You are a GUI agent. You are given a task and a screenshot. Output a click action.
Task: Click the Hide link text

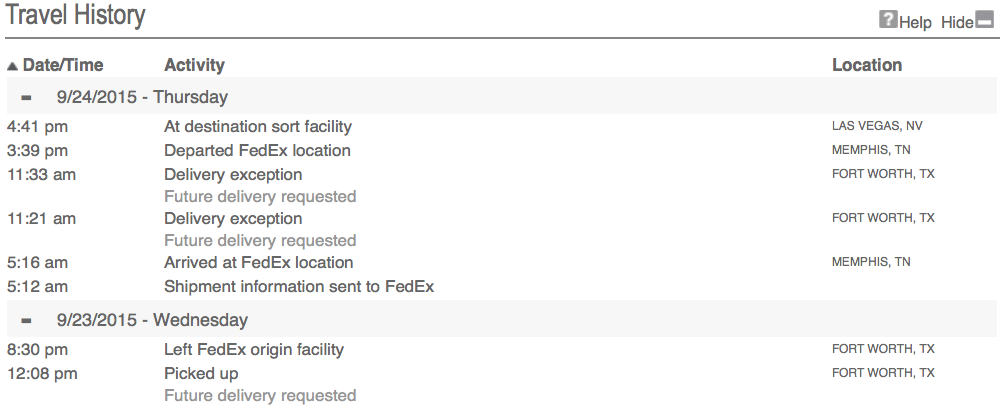point(958,22)
